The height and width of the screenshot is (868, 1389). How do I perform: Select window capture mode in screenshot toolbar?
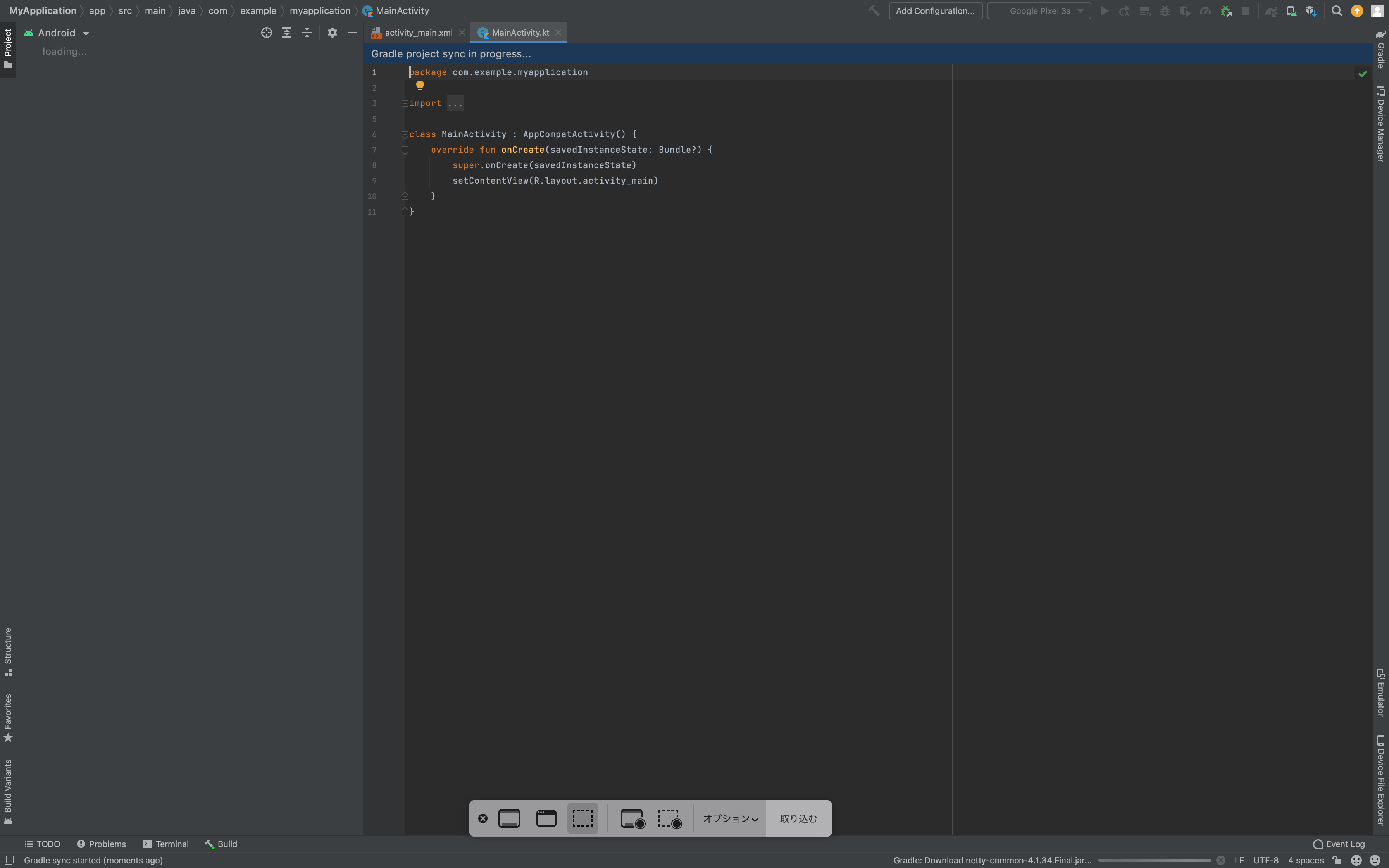pyautogui.click(x=545, y=818)
